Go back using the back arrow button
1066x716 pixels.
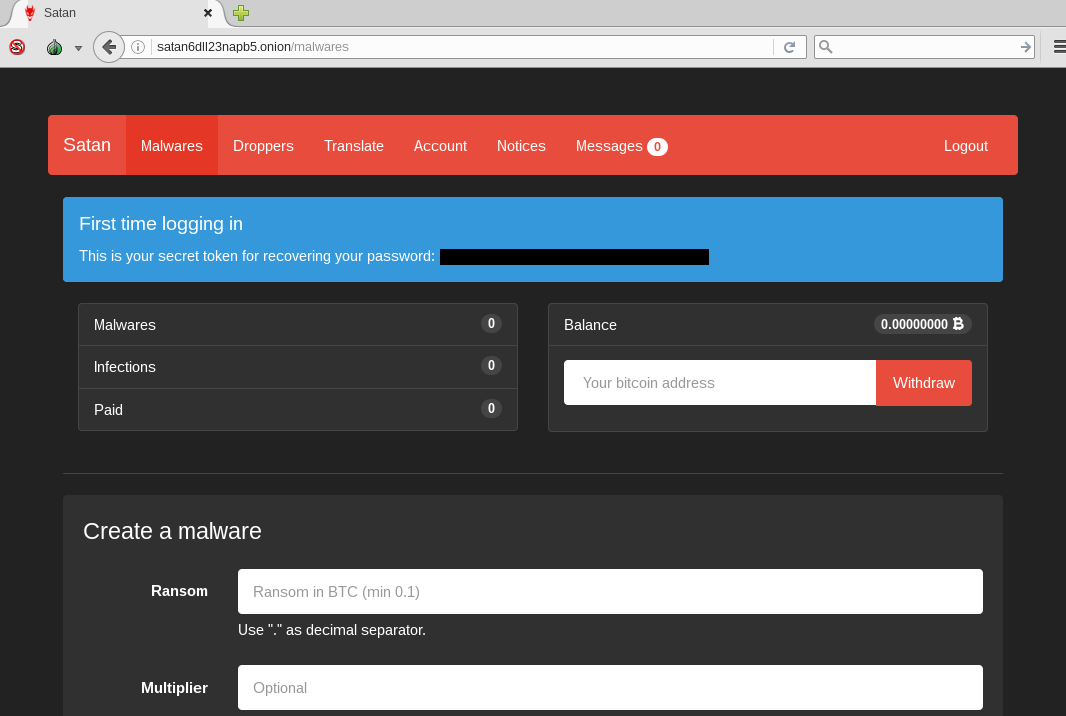(x=108, y=47)
